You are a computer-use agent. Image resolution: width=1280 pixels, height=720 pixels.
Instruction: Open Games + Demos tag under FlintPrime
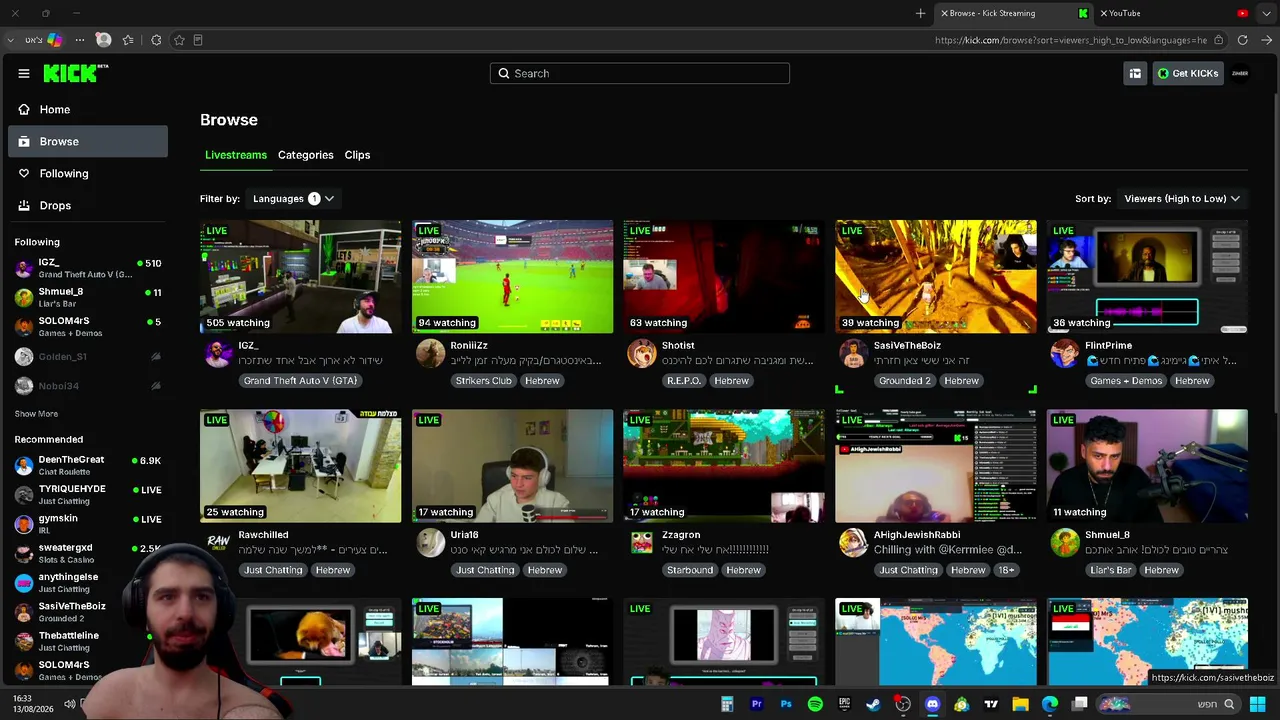1126,381
